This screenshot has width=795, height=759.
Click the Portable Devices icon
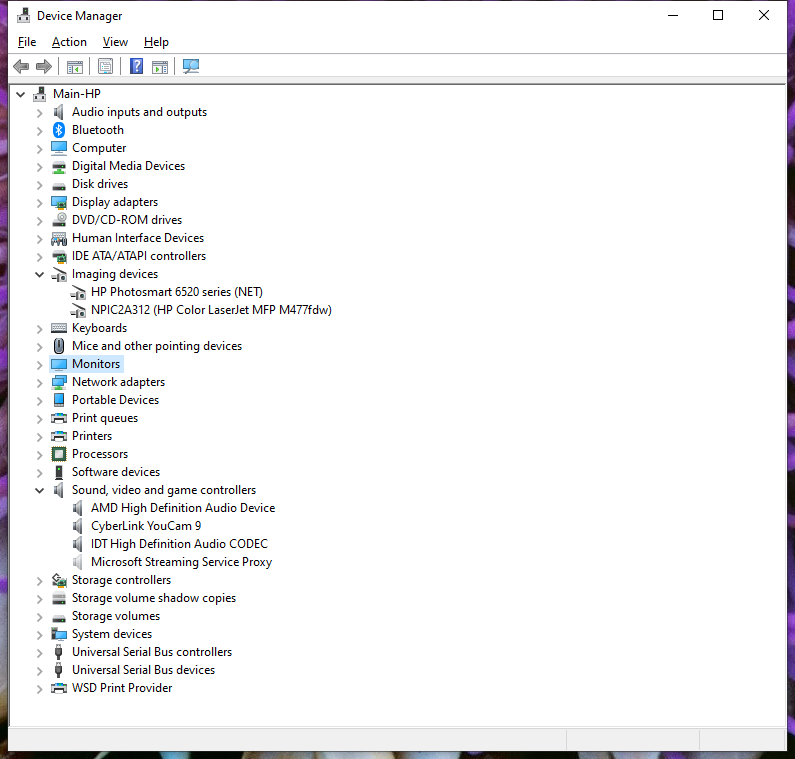coord(59,400)
